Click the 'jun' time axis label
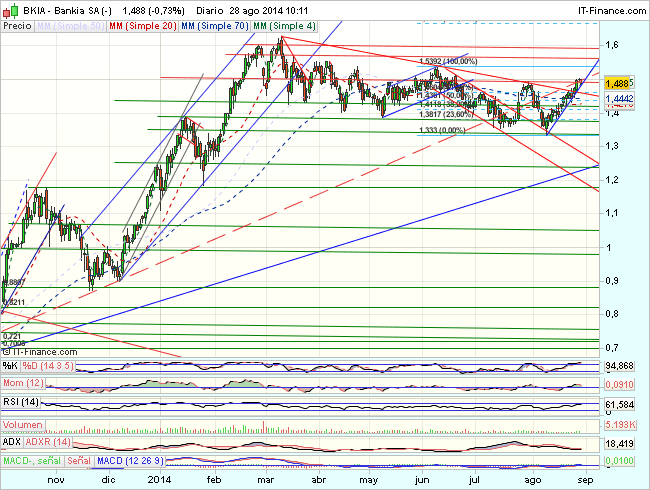 [x=422, y=480]
